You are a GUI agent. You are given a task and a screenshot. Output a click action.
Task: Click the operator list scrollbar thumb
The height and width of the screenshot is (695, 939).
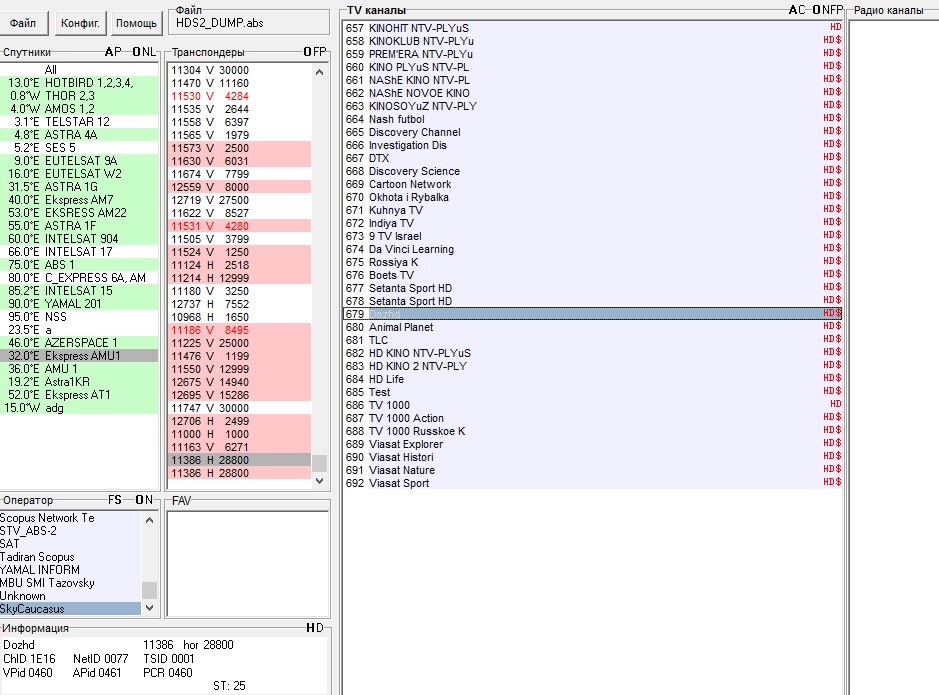click(x=149, y=590)
